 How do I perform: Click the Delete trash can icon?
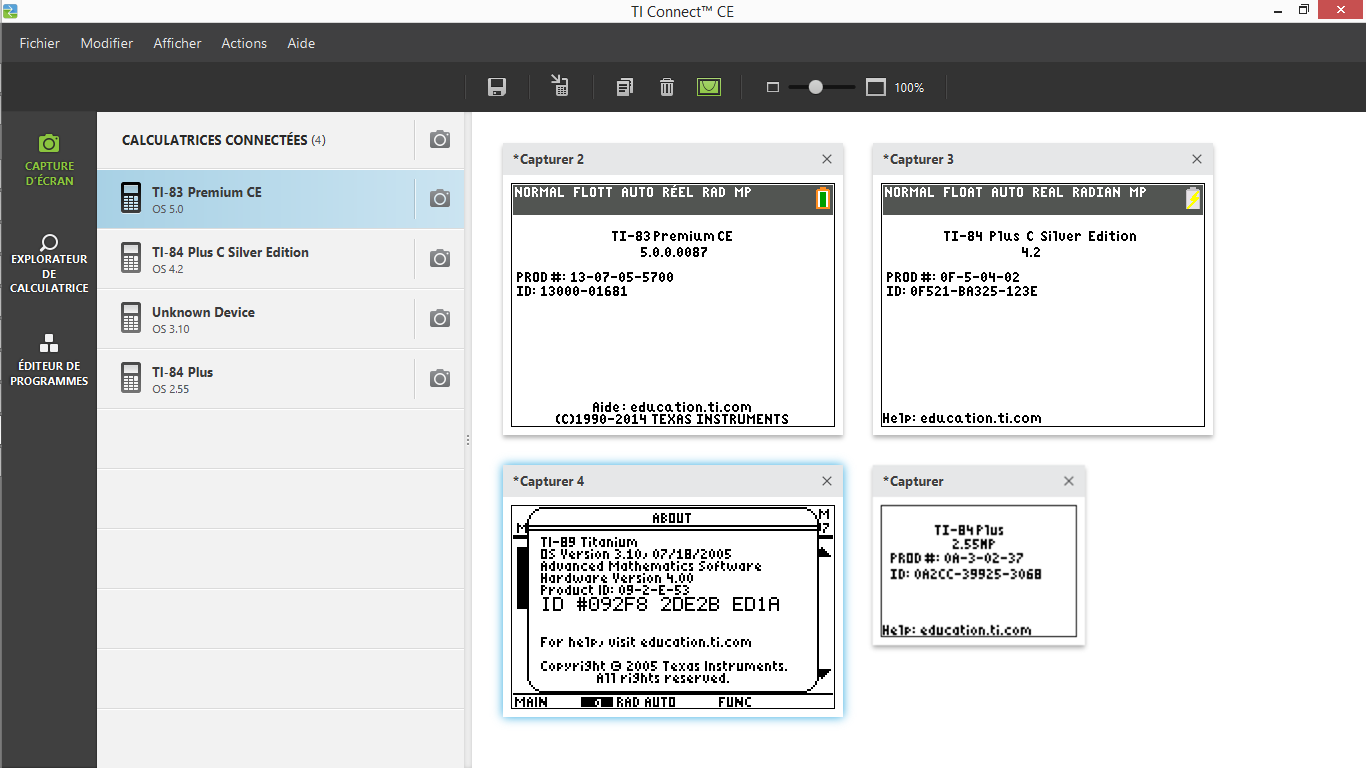(x=667, y=87)
